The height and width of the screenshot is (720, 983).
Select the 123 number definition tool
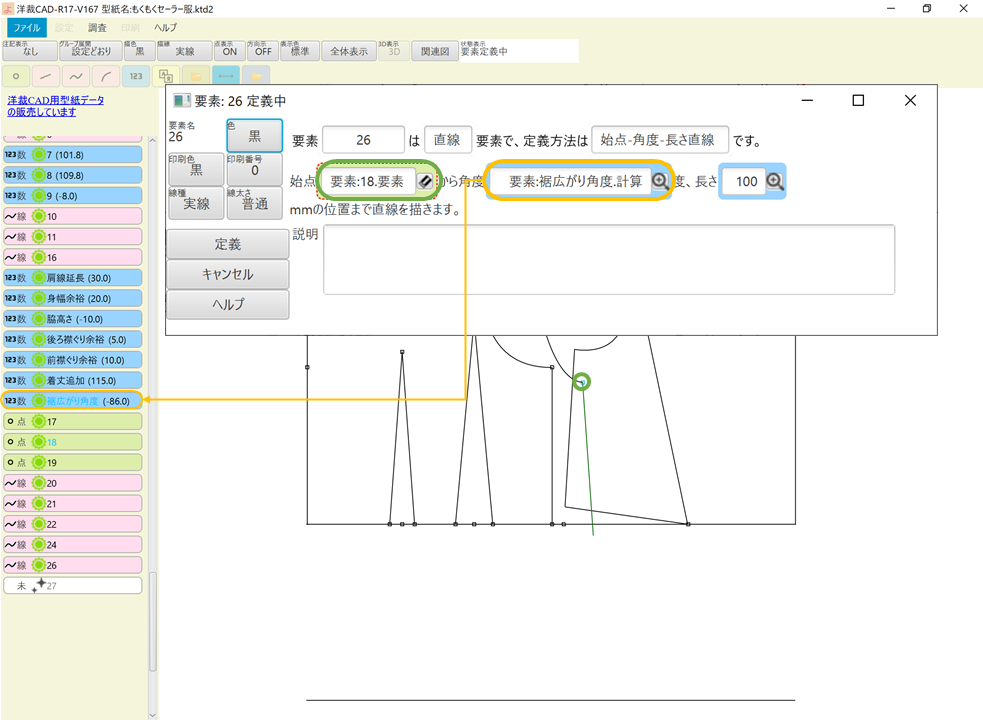135,75
